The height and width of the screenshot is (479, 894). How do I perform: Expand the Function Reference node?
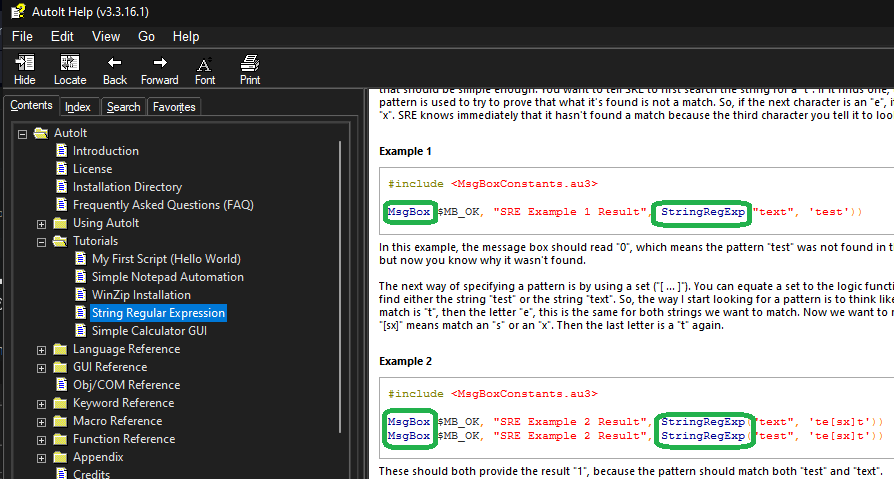(x=42, y=441)
